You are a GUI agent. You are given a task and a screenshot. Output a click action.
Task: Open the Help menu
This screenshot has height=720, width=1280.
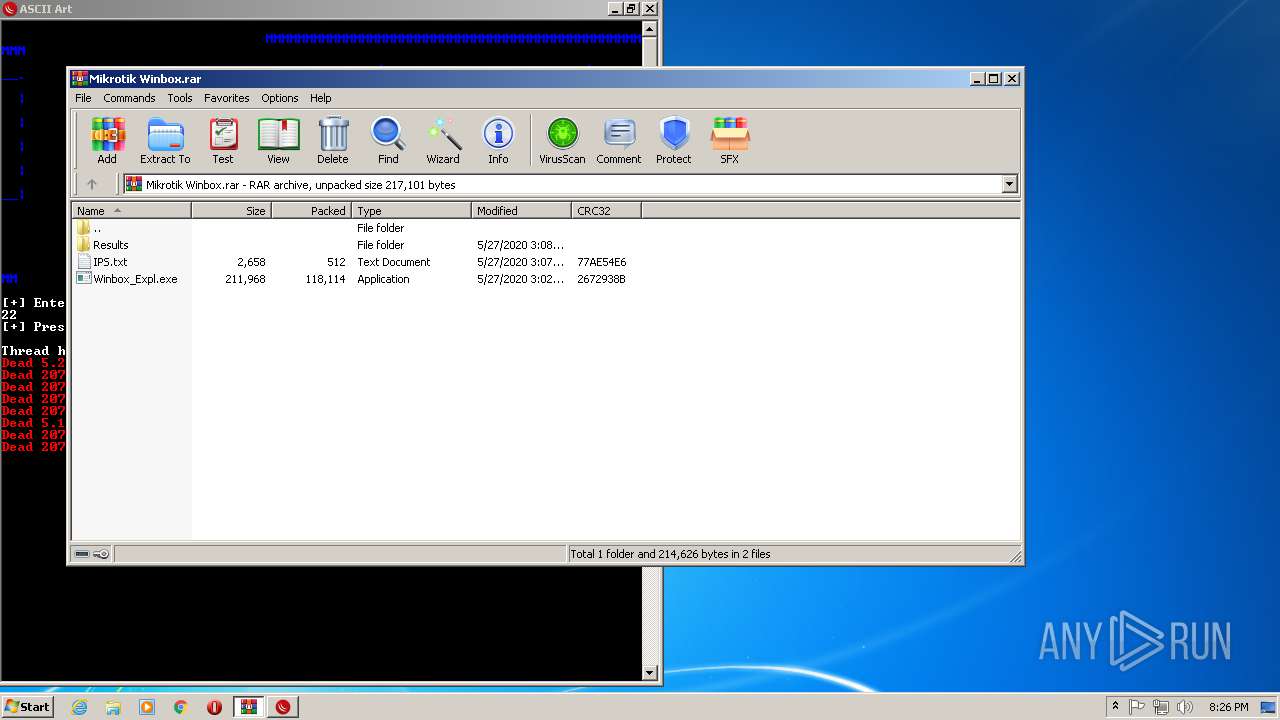tap(320, 98)
